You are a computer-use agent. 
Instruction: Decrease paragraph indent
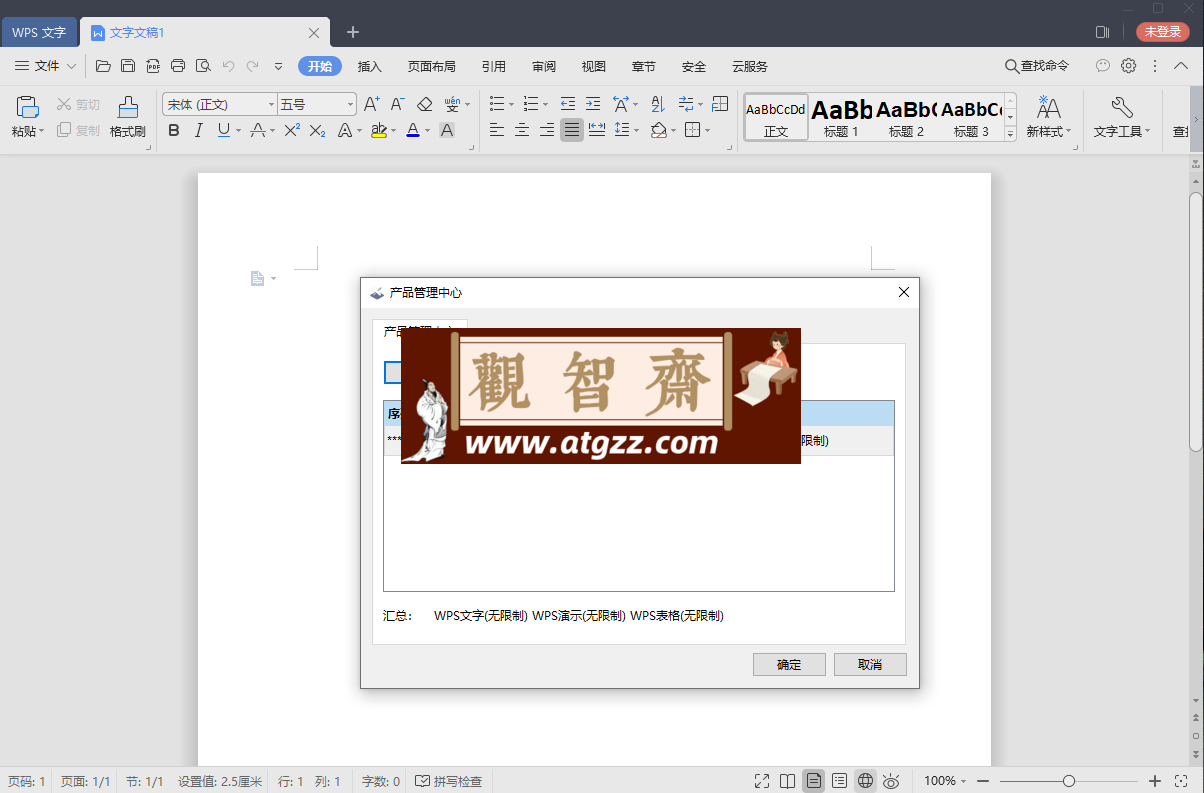568,104
